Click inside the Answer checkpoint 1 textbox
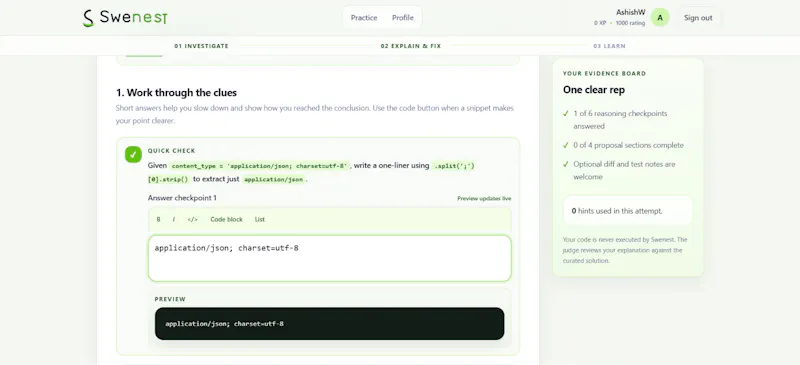 [330, 258]
